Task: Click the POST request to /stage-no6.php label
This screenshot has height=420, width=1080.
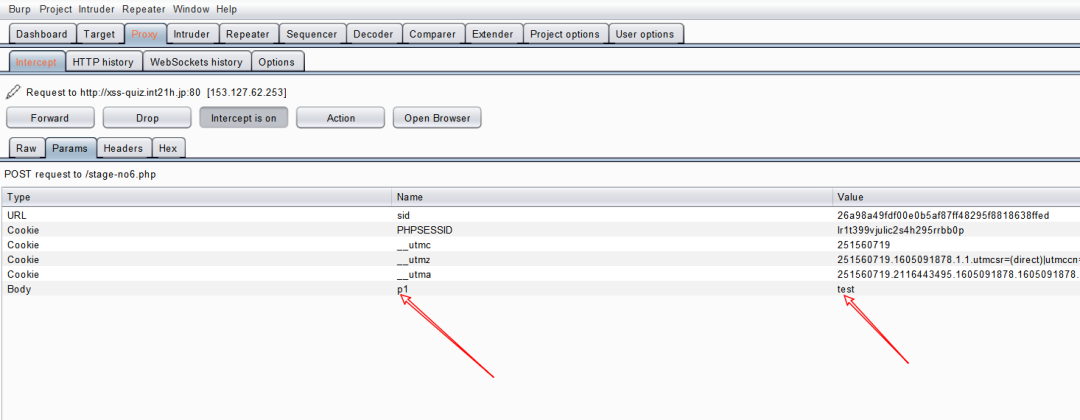Action: pos(80,174)
